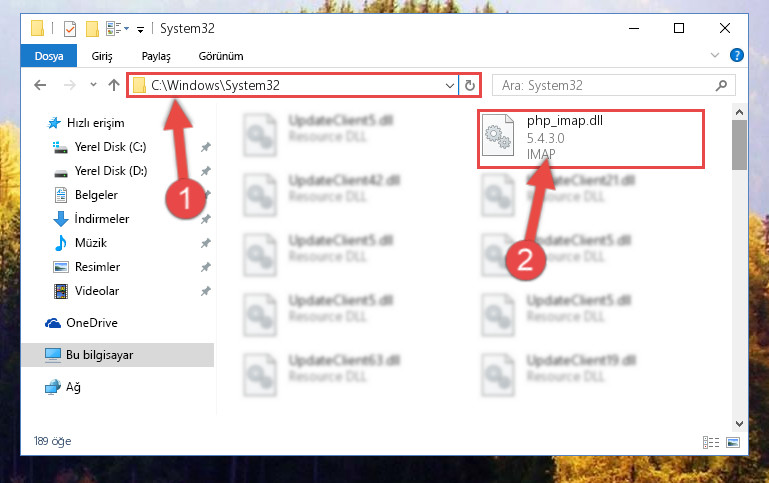
Task: Go back with the left arrow button
Action: coord(40,85)
